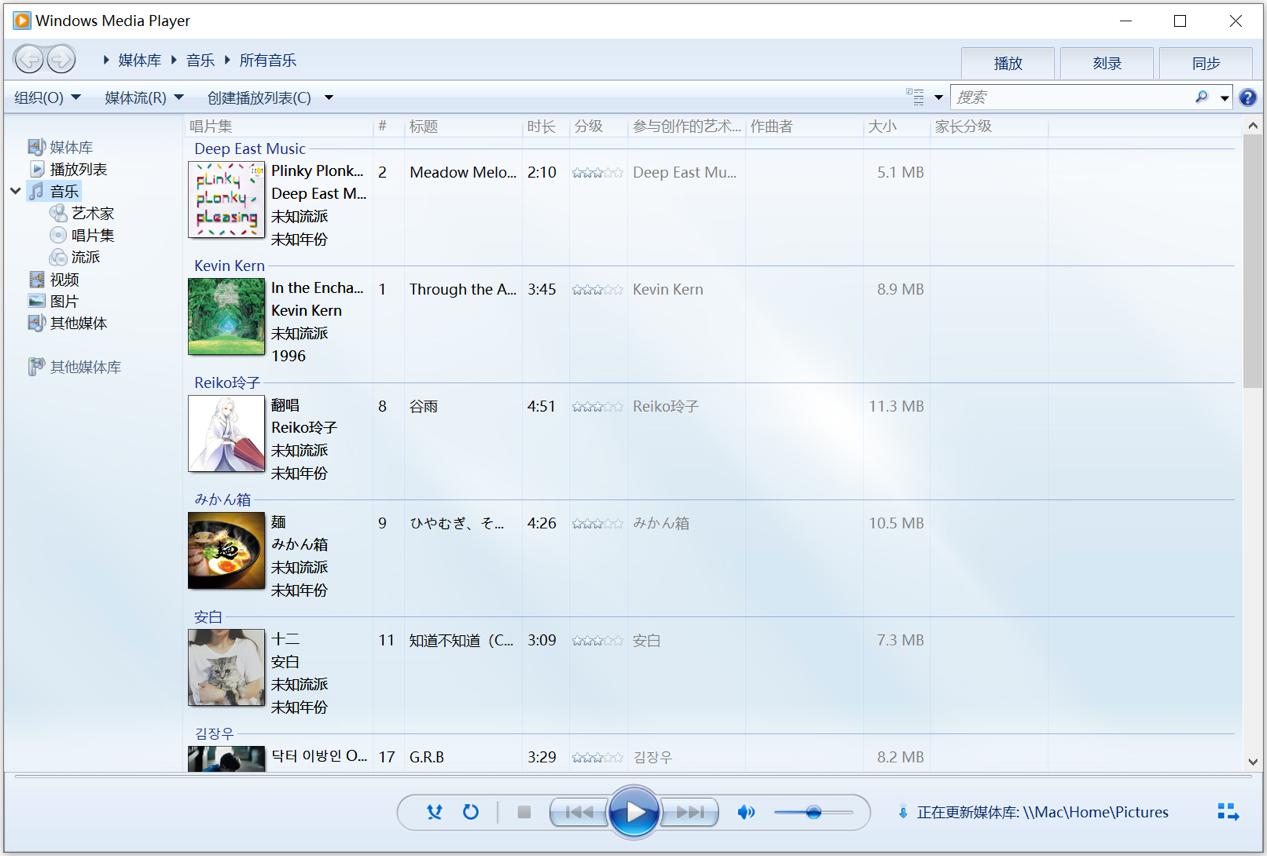Click the Reiko玲子 album cover
The width and height of the screenshot is (1267, 856).
click(227, 434)
